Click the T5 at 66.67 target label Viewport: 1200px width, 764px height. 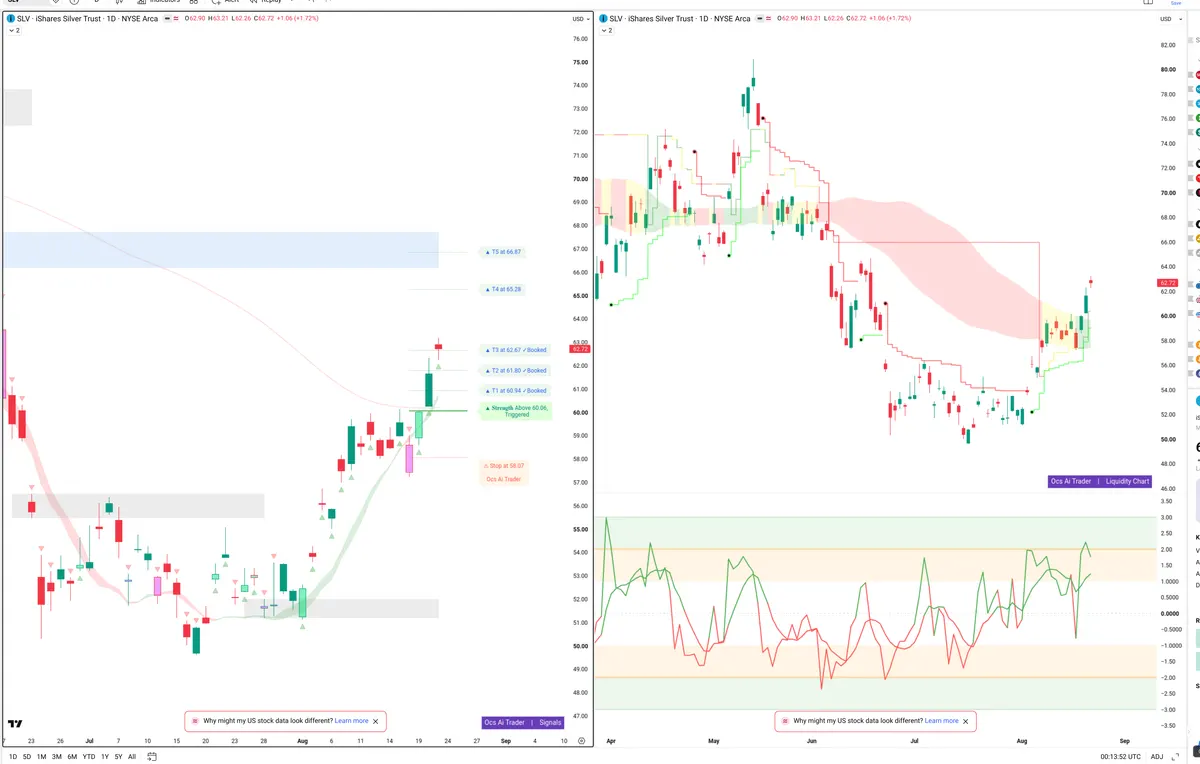501,252
